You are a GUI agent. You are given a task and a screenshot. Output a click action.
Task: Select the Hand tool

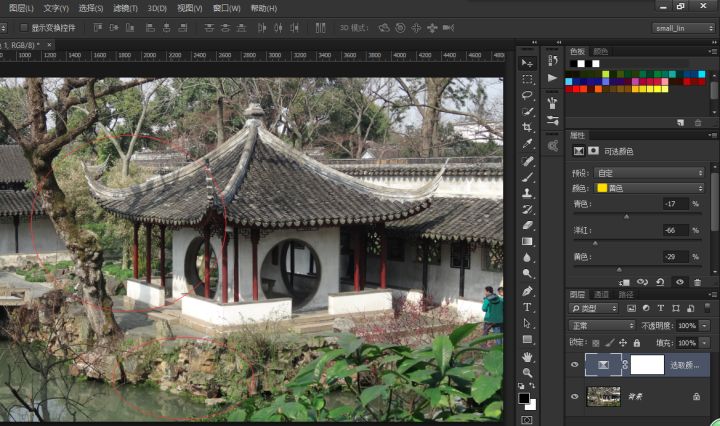point(527,356)
